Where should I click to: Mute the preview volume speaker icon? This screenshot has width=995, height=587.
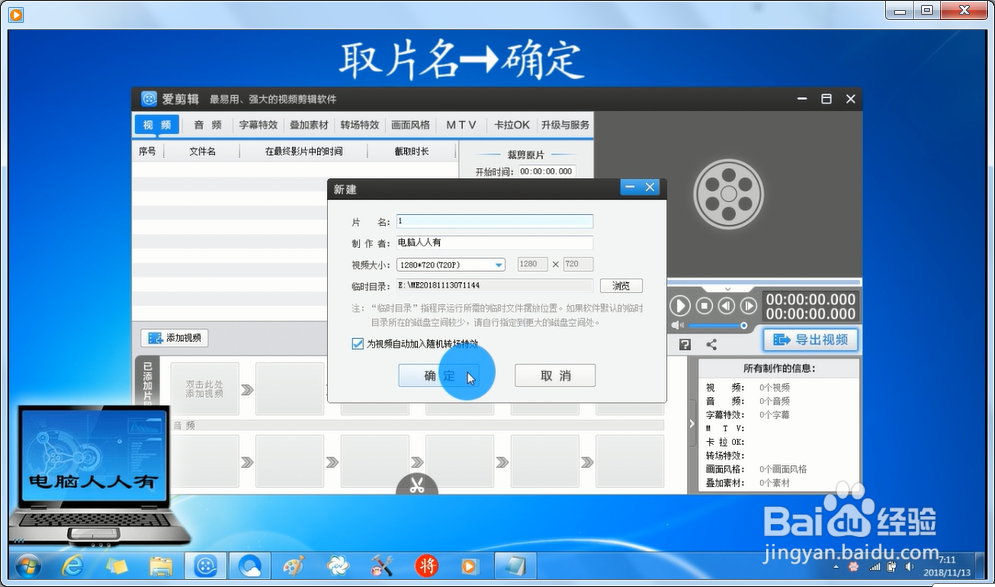click(678, 326)
